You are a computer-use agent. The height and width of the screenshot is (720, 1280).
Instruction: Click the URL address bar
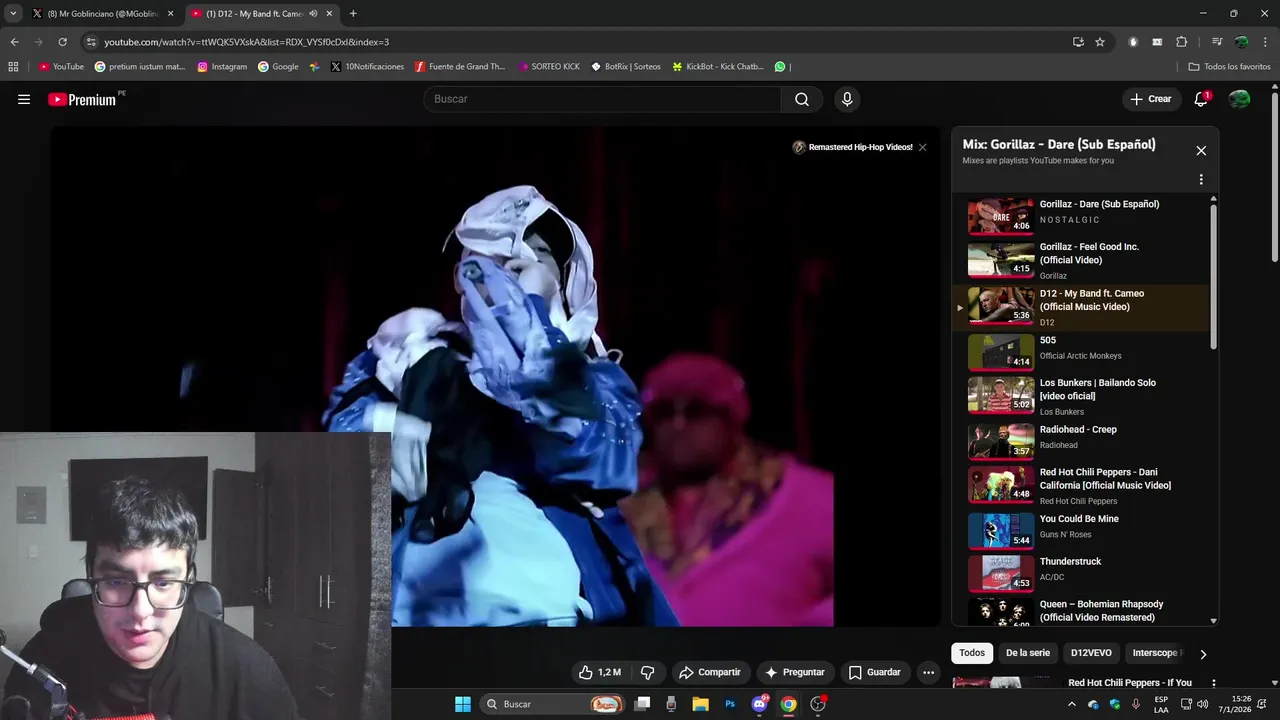coord(580,42)
